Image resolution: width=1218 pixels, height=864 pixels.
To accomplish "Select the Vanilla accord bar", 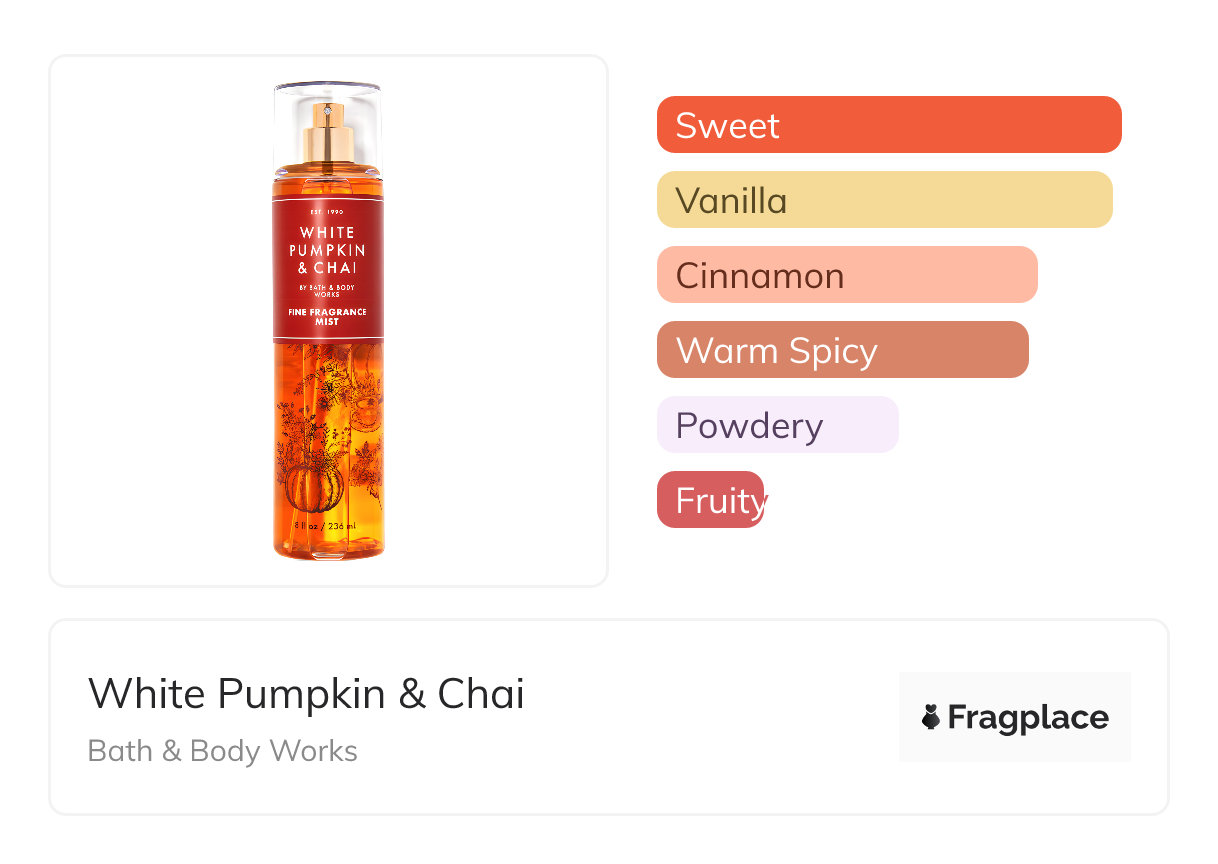I will click(x=884, y=200).
